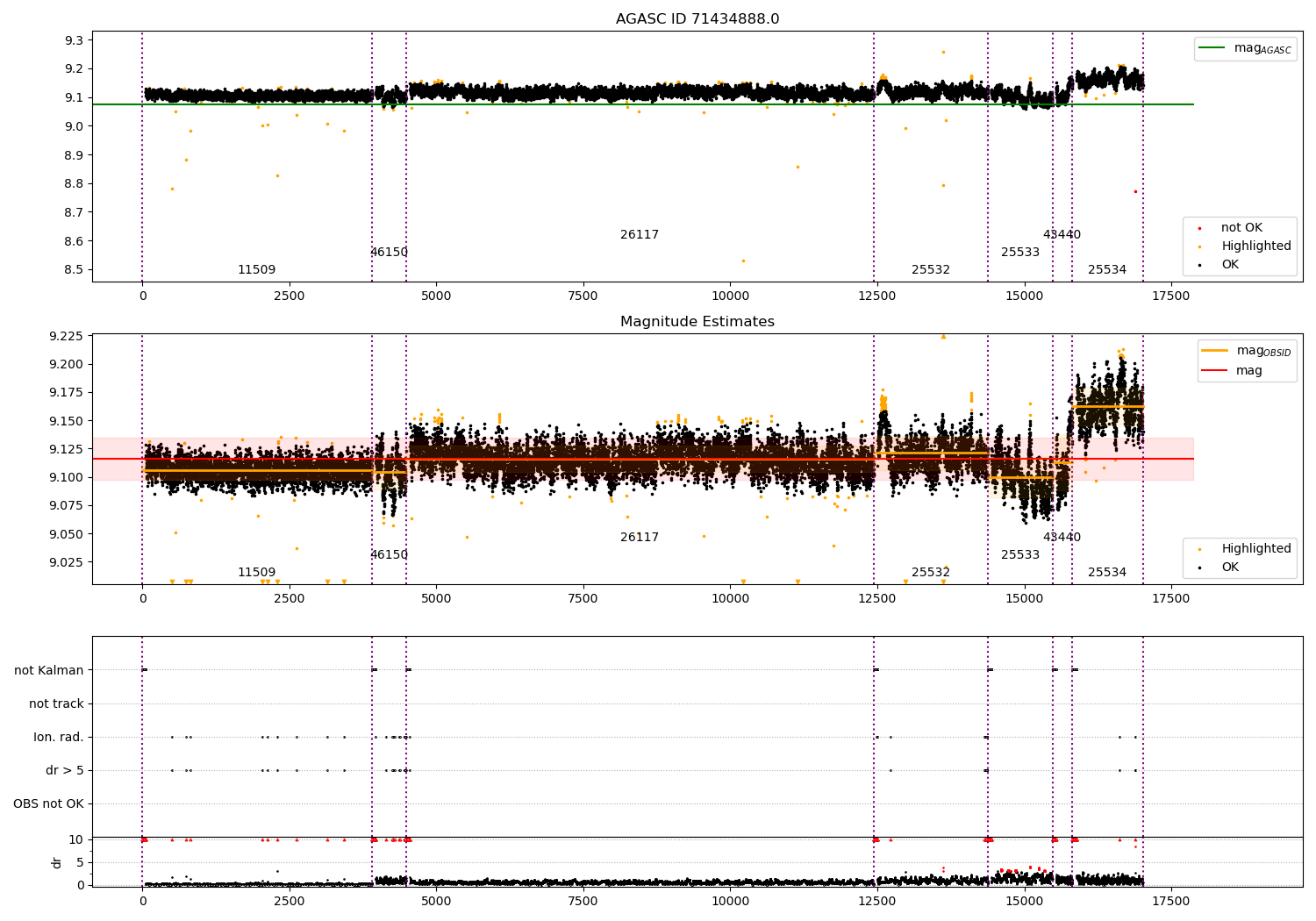Select the 'not OK' legend entry
The image size is (1316, 921).
pyautogui.click(x=1241, y=228)
